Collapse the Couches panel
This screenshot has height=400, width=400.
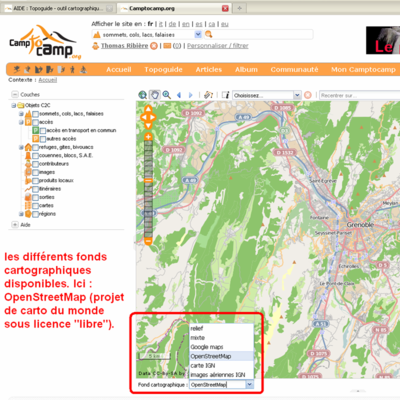coord(15,94)
